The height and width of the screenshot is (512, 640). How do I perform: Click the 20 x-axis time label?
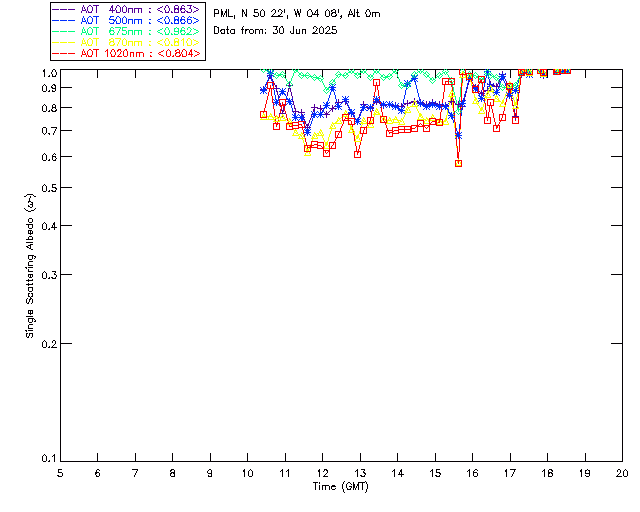[x=622, y=474]
